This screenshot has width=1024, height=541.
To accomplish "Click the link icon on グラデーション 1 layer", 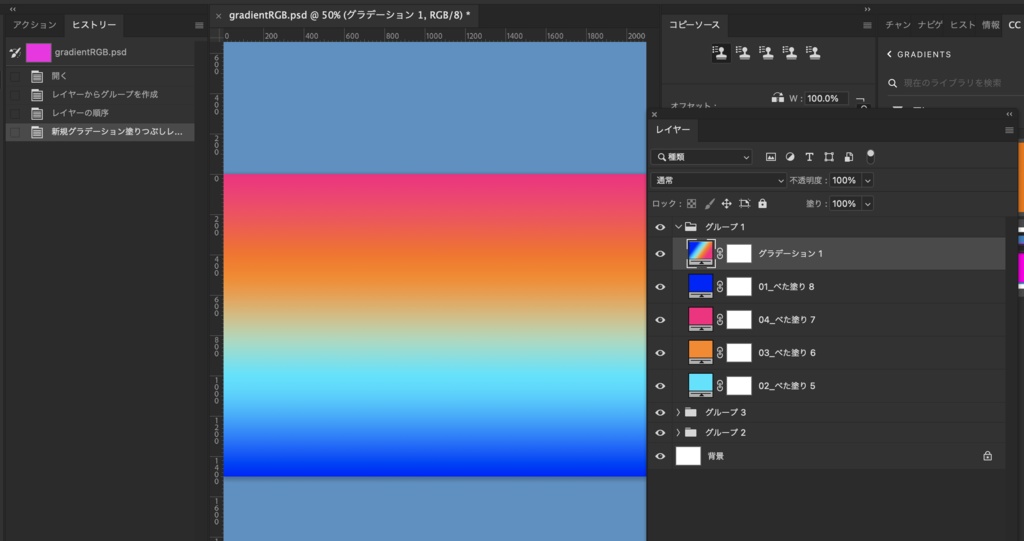I will (x=720, y=254).
